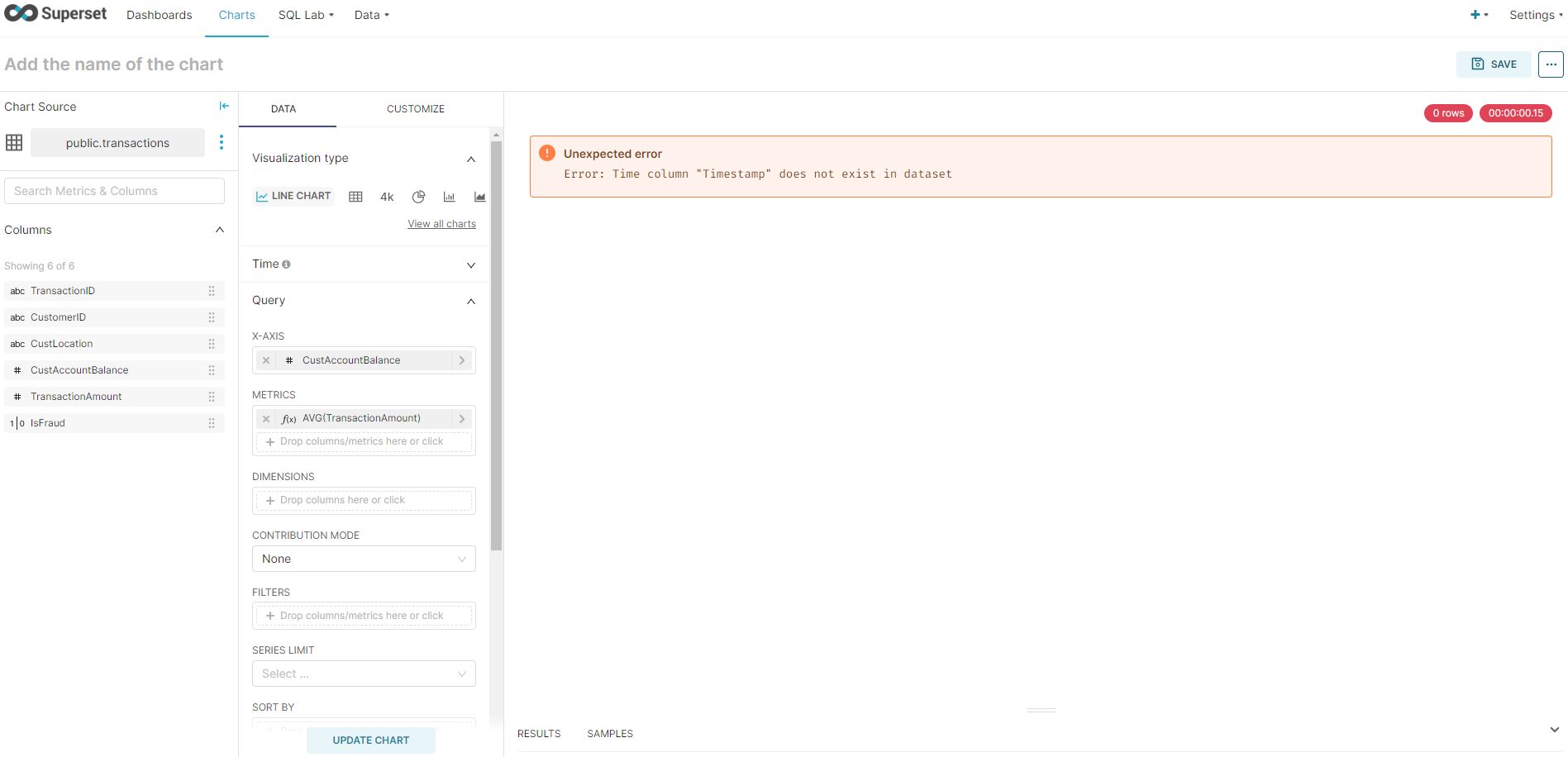
Task: Click drag handle of CustomerID column
Action: [212, 317]
